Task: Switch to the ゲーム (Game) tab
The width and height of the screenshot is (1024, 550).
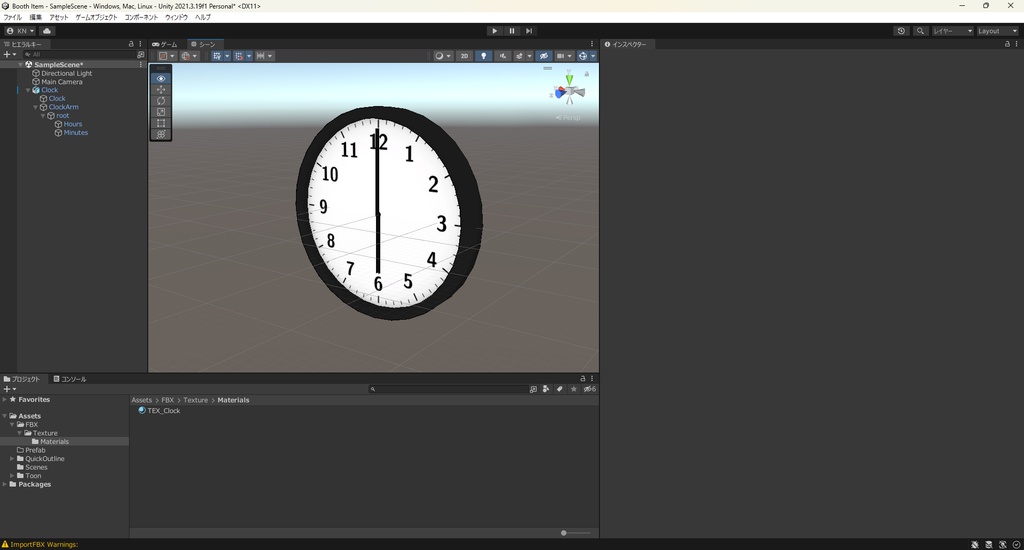Action: click(x=165, y=44)
